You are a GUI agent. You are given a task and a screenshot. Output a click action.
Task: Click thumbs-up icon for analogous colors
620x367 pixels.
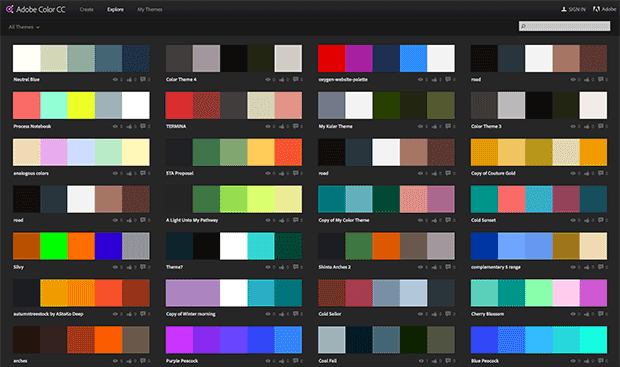pyautogui.click(x=129, y=173)
